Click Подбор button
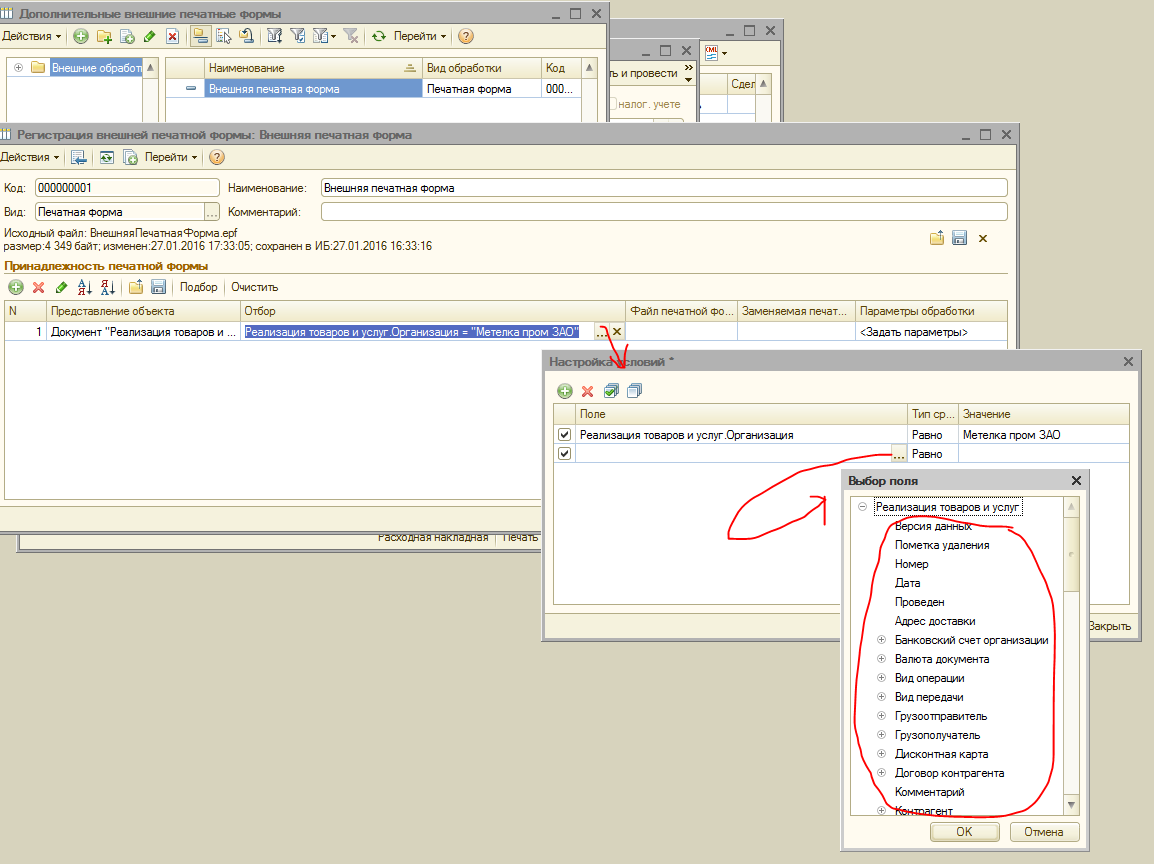The image size is (1154, 864). coord(199,287)
